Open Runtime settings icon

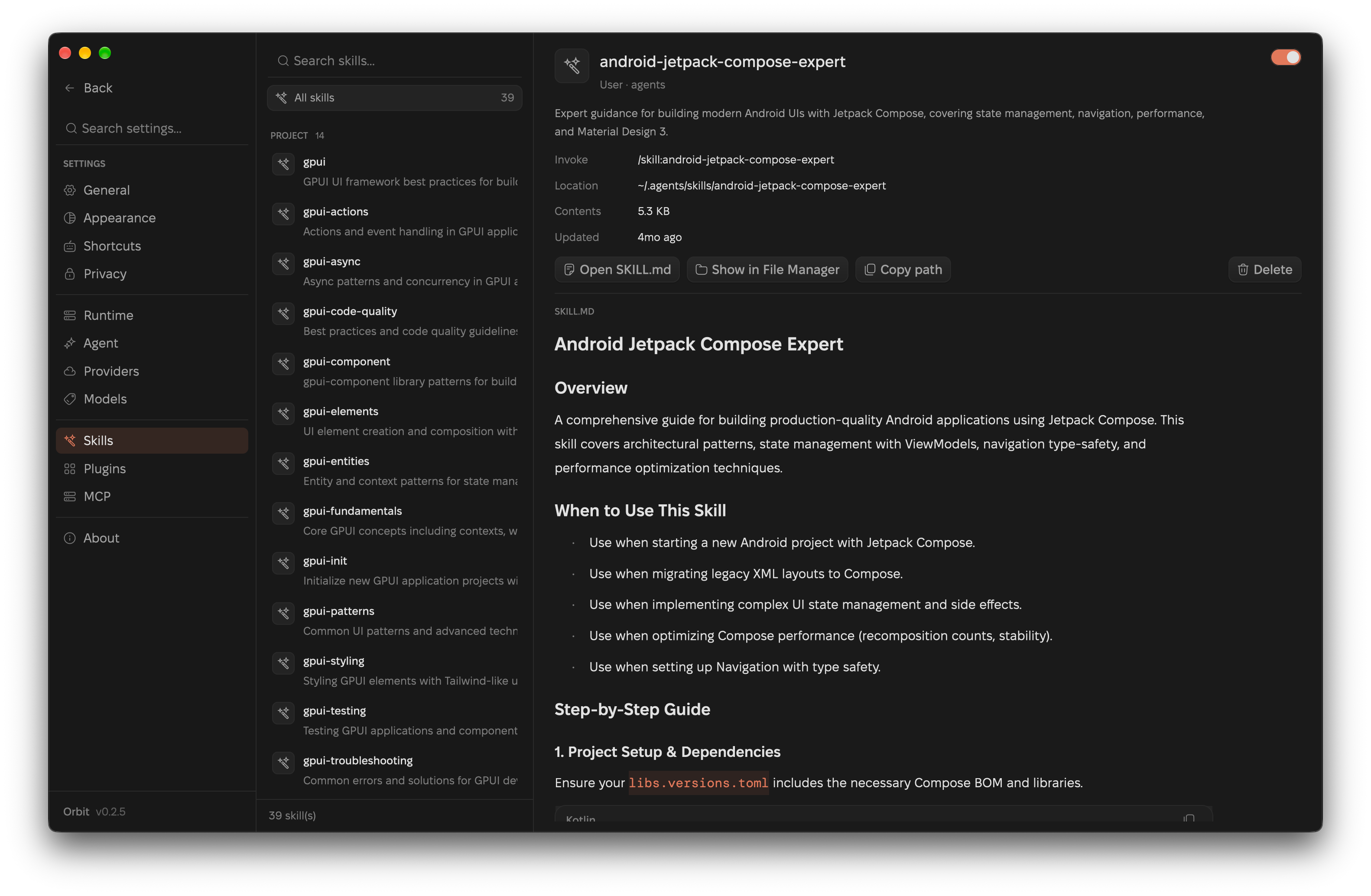[x=70, y=315]
